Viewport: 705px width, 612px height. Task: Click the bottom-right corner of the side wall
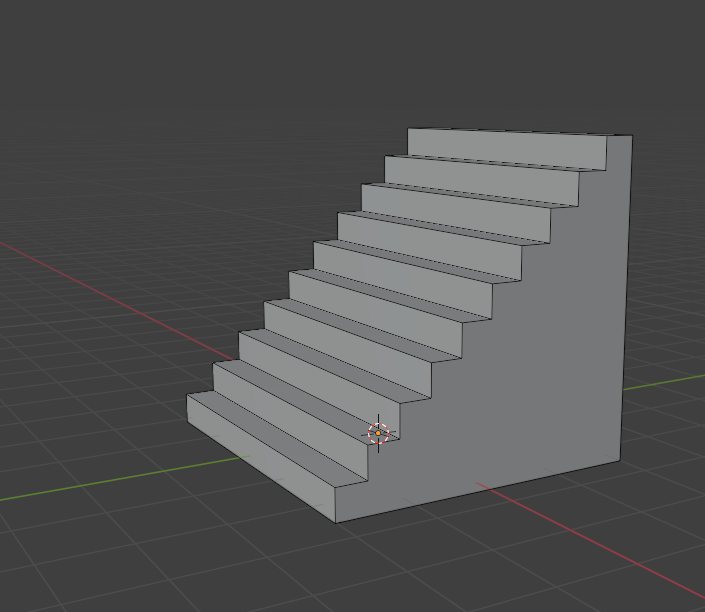620,460
